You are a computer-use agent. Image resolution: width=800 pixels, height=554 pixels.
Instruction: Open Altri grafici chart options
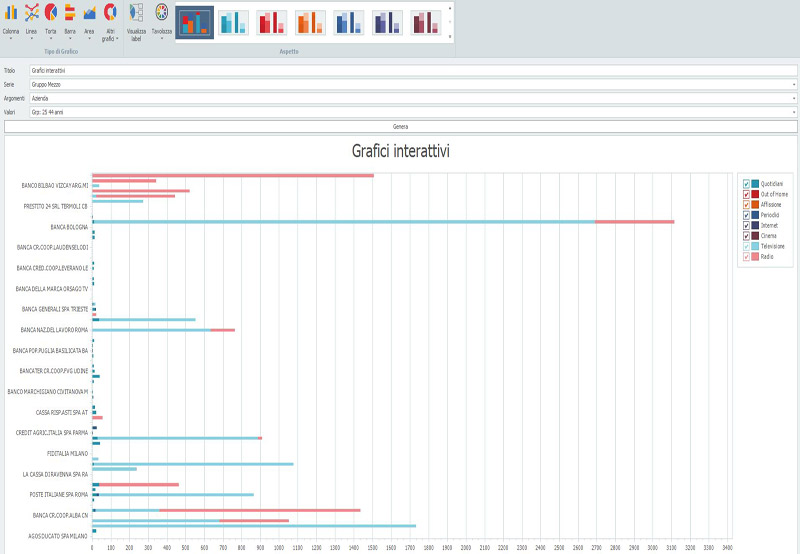(110, 18)
